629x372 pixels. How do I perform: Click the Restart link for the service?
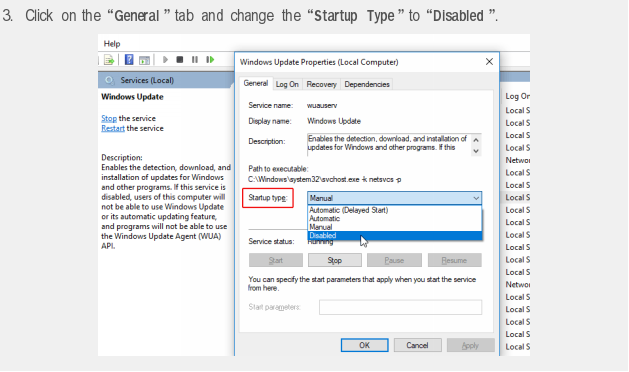tap(113, 128)
